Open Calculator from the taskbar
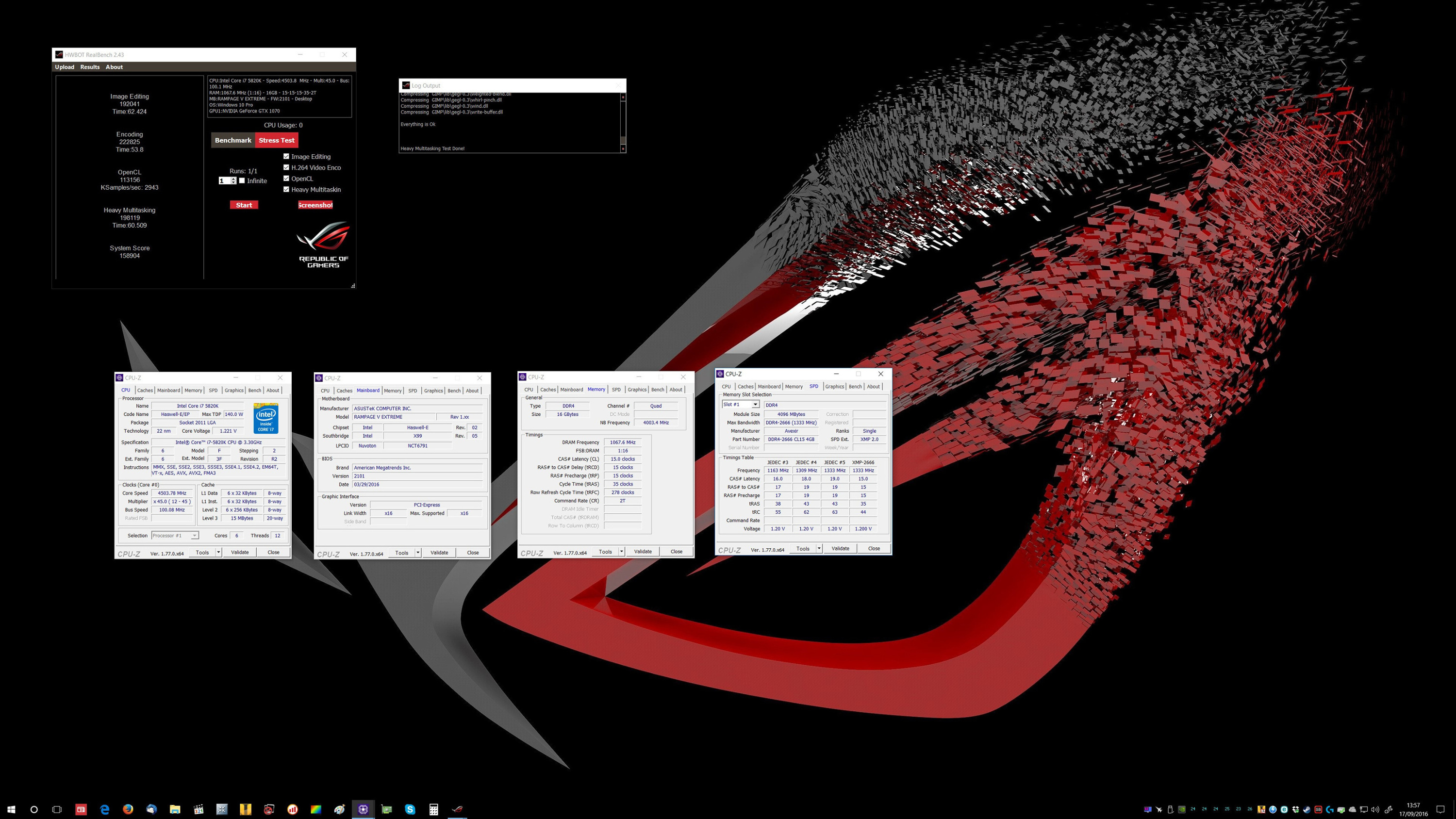The width and height of the screenshot is (1456, 819). [x=433, y=809]
